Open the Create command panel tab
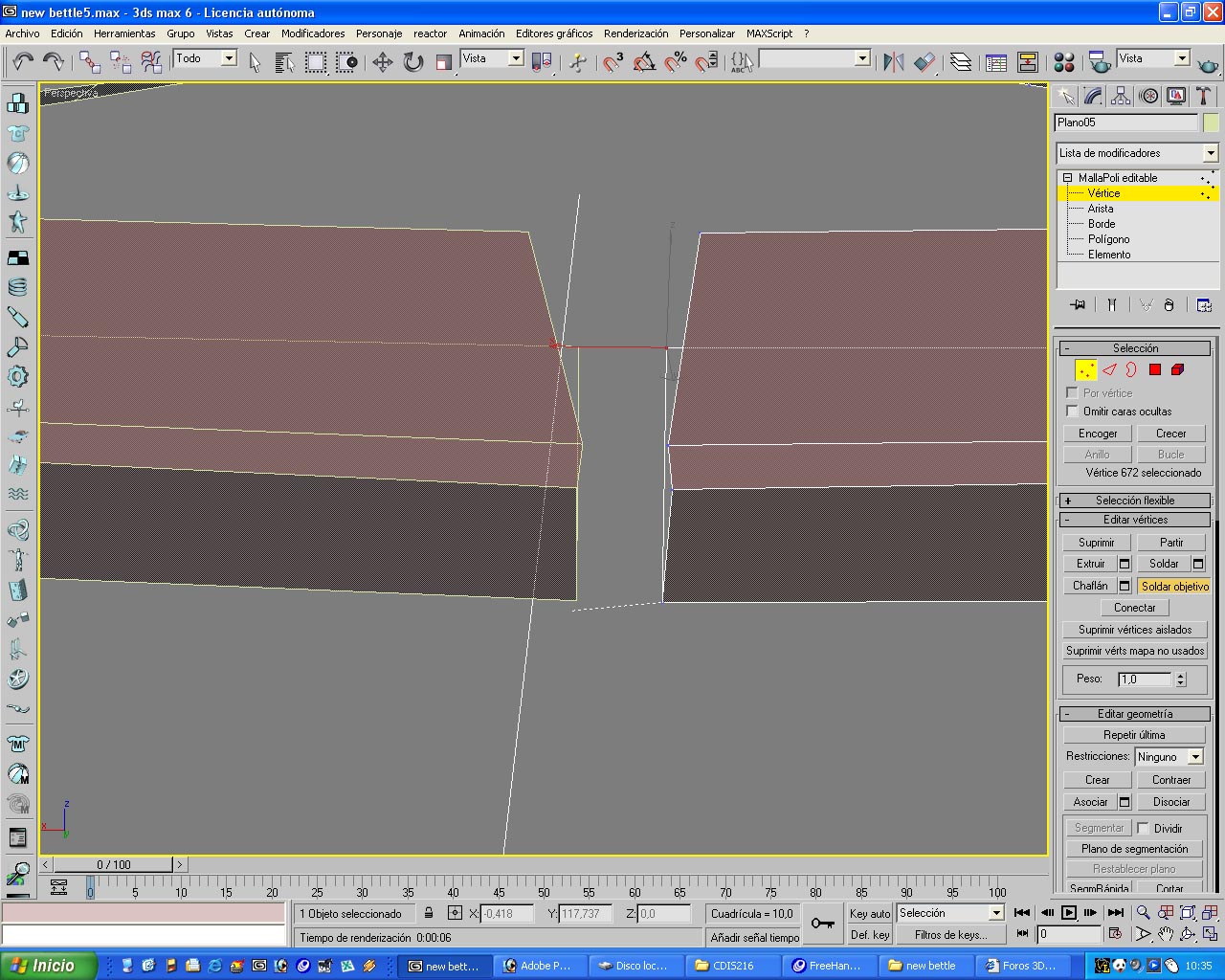 click(x=1066, y=96)
